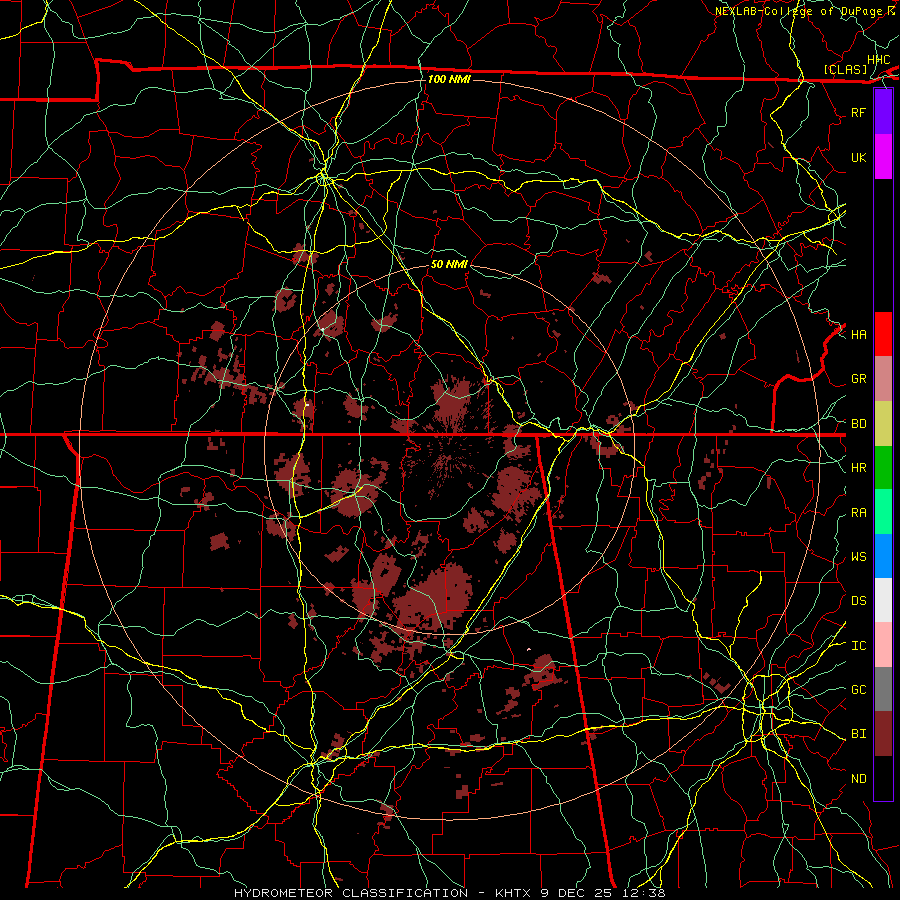Click the 12:38 timestamp
This screenshot has height=900, width=900.
click(645, 893)
